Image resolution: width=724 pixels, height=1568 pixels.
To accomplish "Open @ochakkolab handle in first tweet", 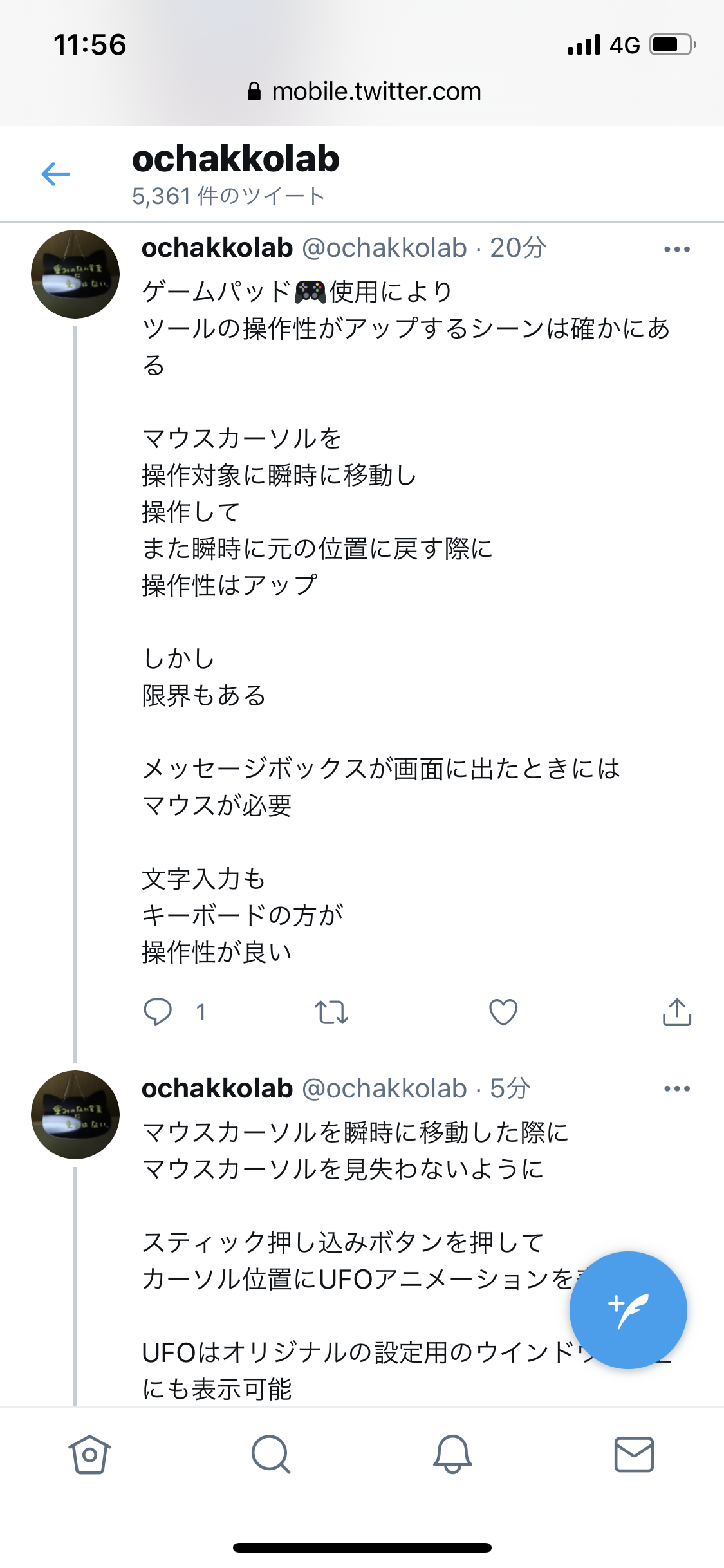I will 384,248.
